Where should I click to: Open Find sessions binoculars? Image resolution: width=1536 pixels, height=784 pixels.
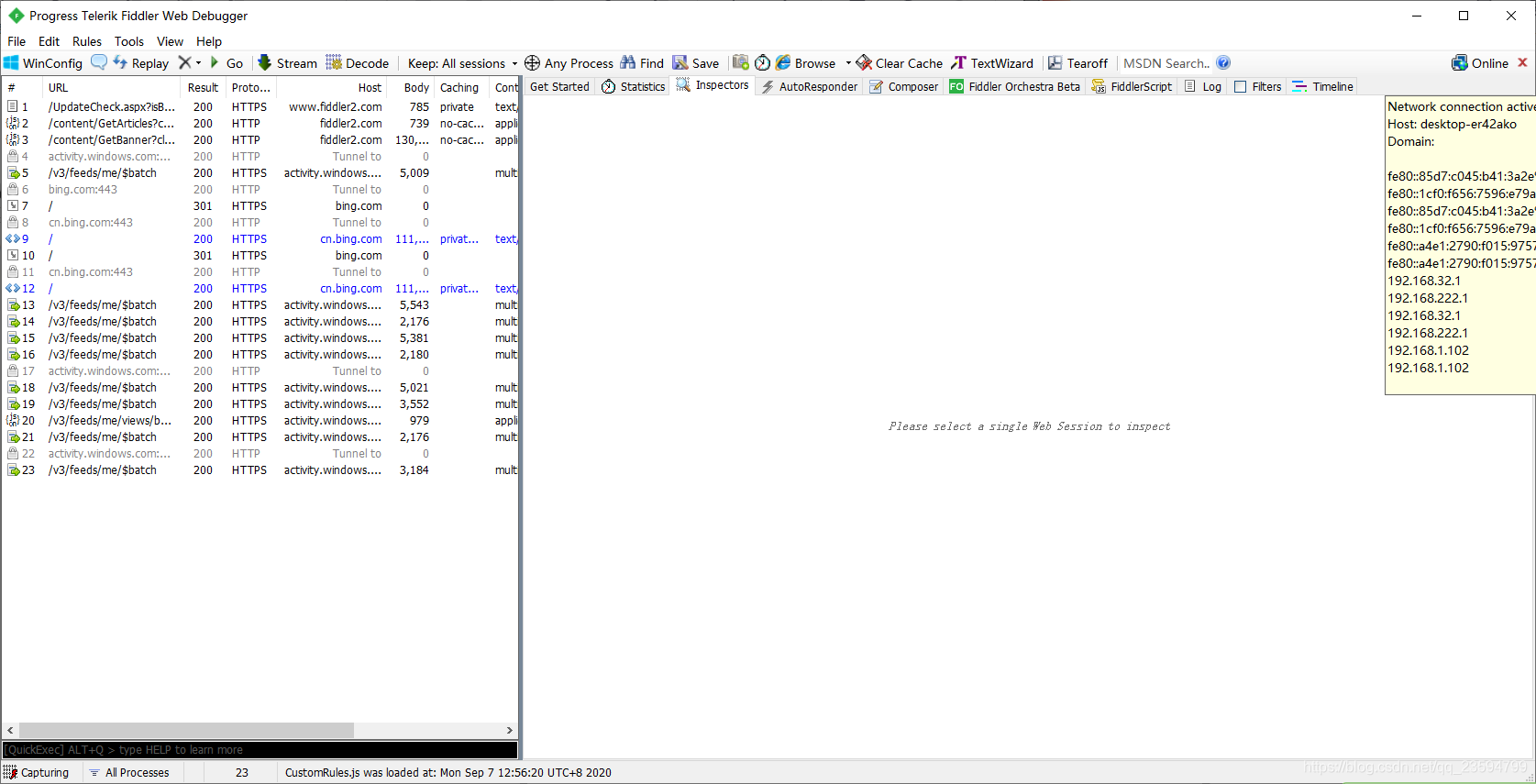coord(642,63)
